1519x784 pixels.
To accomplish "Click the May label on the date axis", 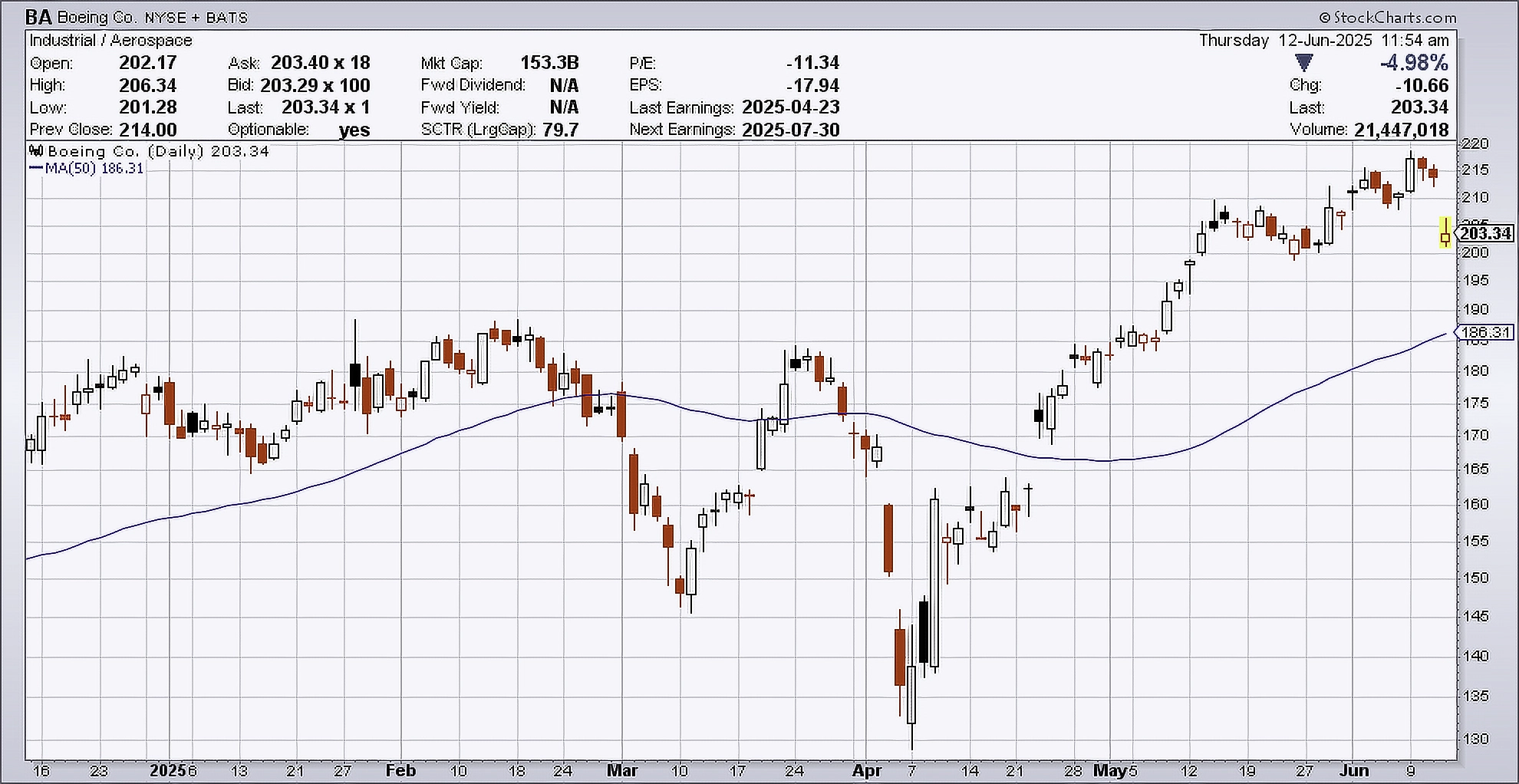I will click(x=1109, y=770).
